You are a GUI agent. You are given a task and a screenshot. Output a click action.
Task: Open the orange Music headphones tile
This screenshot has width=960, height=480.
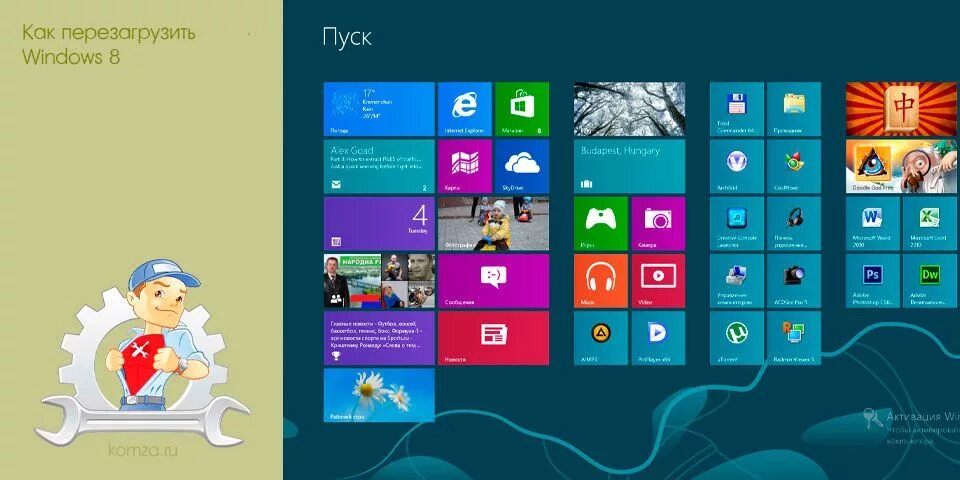click(601, 281)
